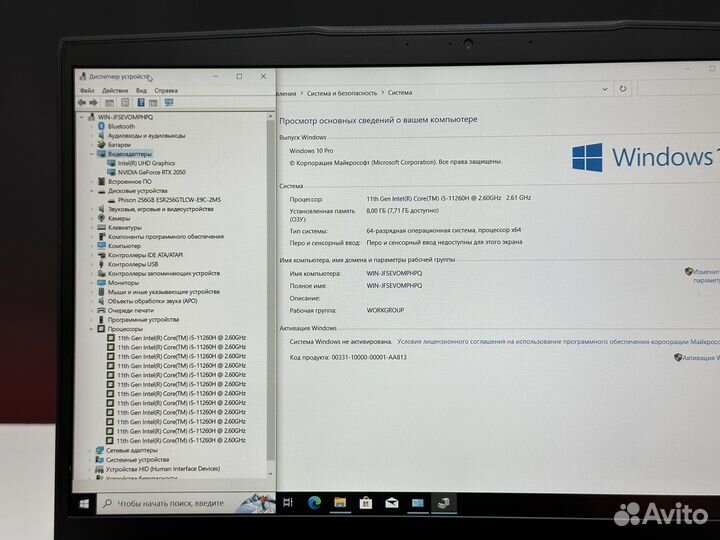Collapse the Процессоры category arrow
This screenshot has height=540, width=720.
click(x=92, y=329)
